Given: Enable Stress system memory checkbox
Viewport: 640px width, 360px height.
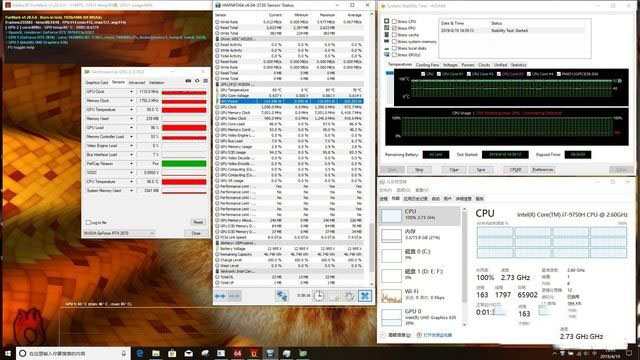Looking at the screenshot, I should 394,41.
